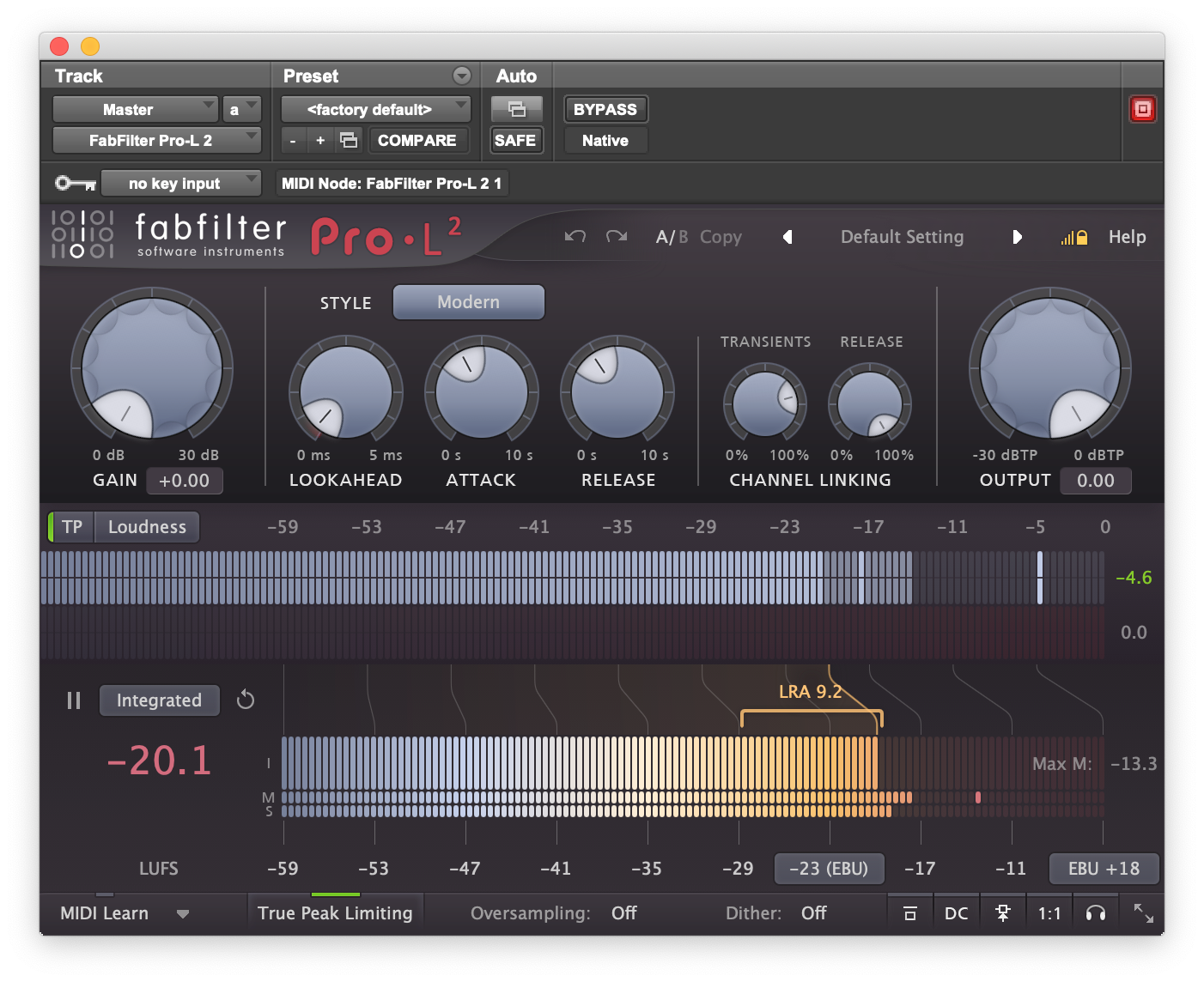Viewport: 1204px width, 982px height.
Task: Click the -23 (EBU) target button
Action: (828, 869)
